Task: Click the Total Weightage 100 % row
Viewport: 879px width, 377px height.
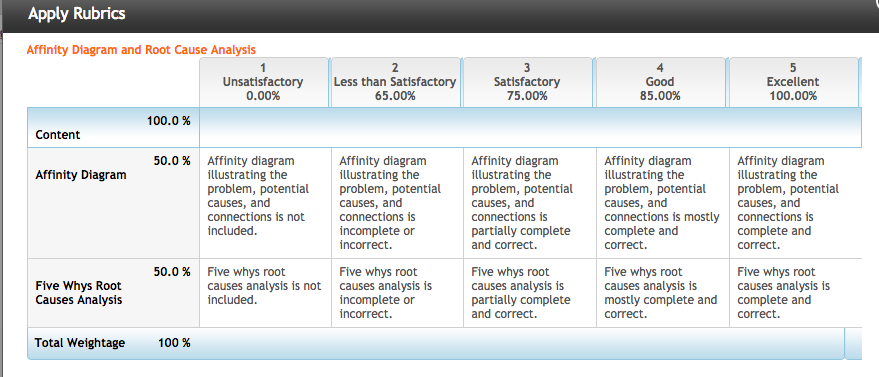Action: 436,343
